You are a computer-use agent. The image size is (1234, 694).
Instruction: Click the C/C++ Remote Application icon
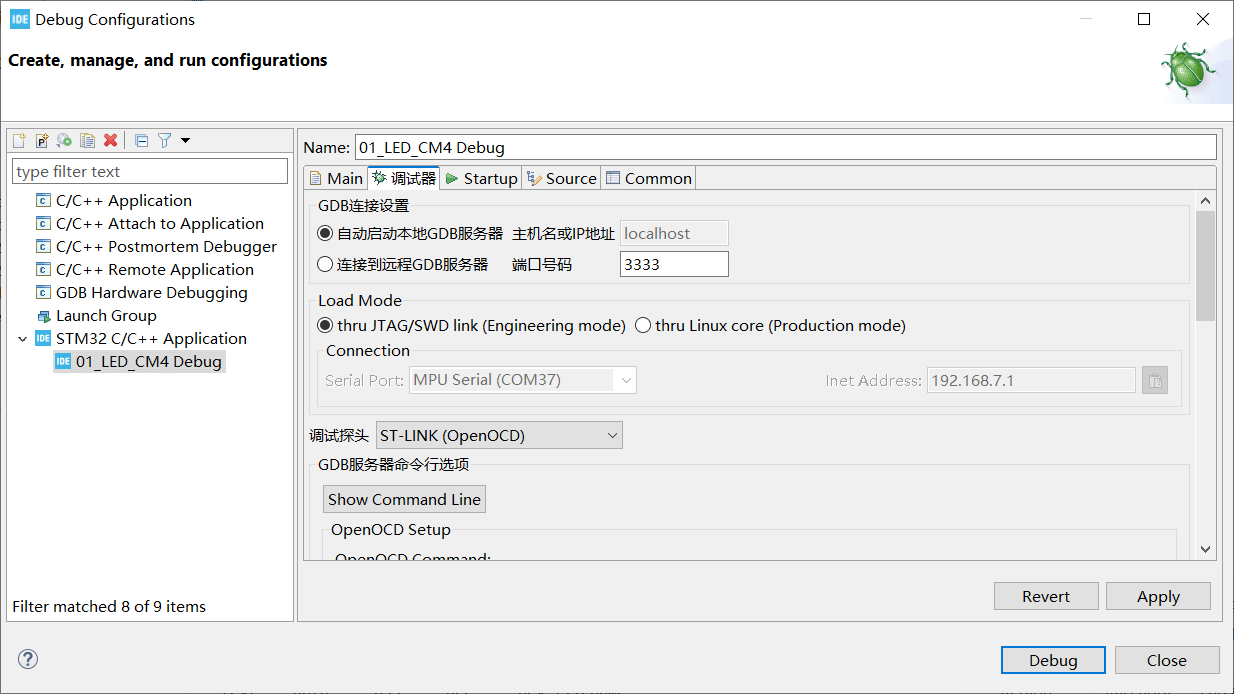coord(43,270)
